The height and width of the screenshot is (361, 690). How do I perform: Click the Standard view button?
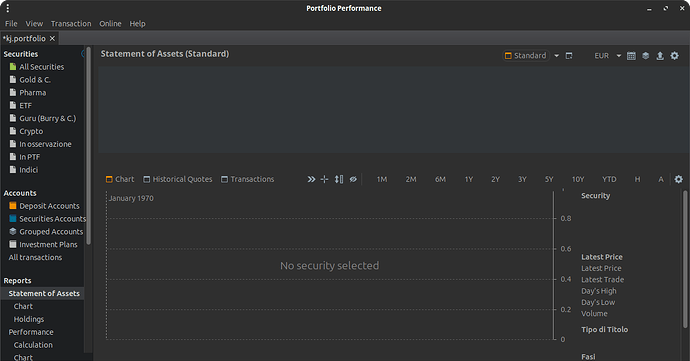526,55
